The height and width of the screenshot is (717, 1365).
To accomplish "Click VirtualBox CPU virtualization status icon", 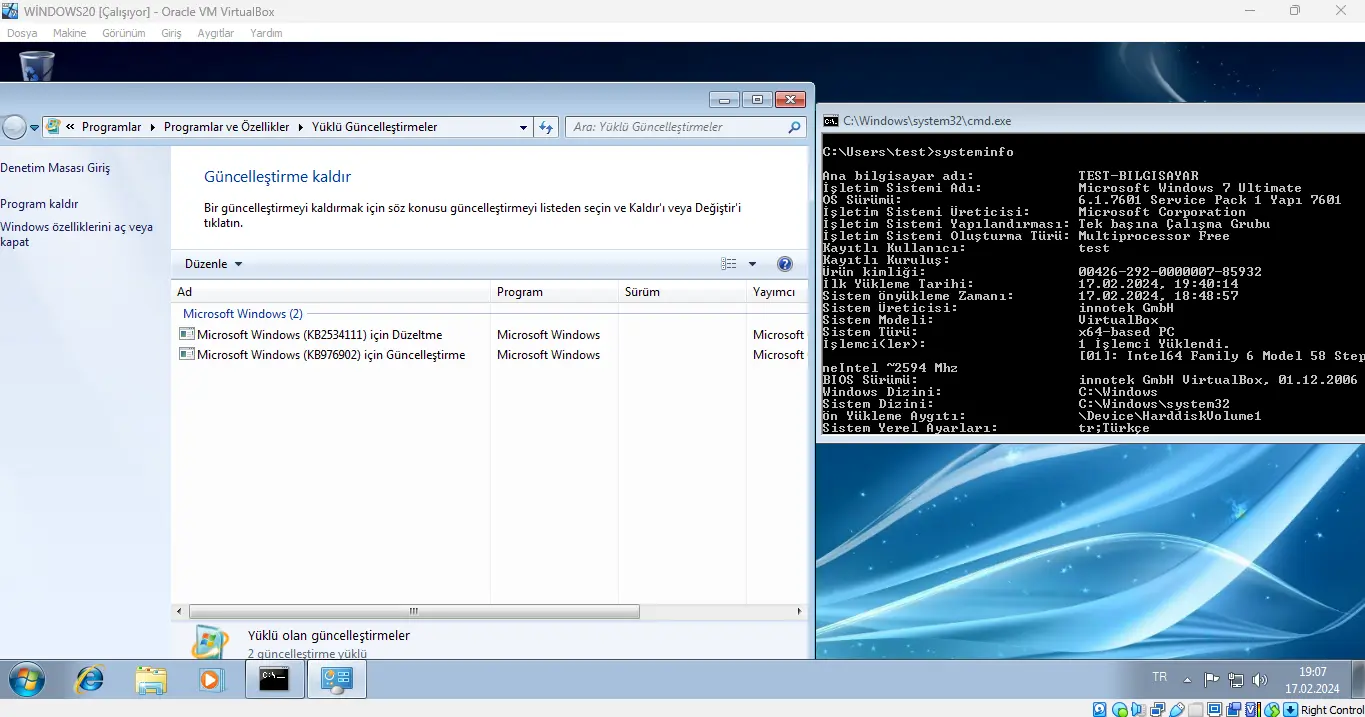I will (x=1251, y=709).
